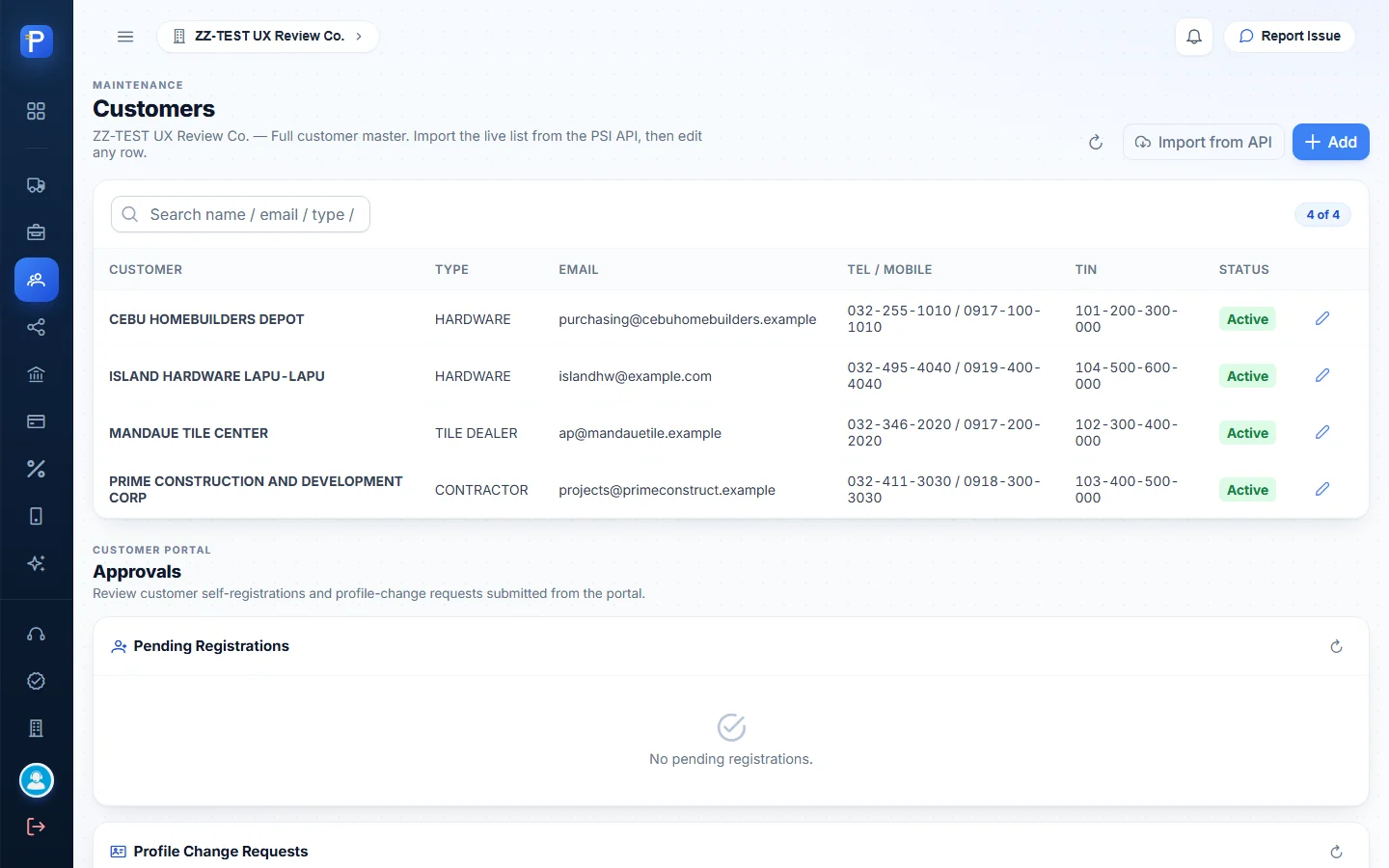Click the logout icon in sidebar
Screen dimensions: 1389x868
36,827
